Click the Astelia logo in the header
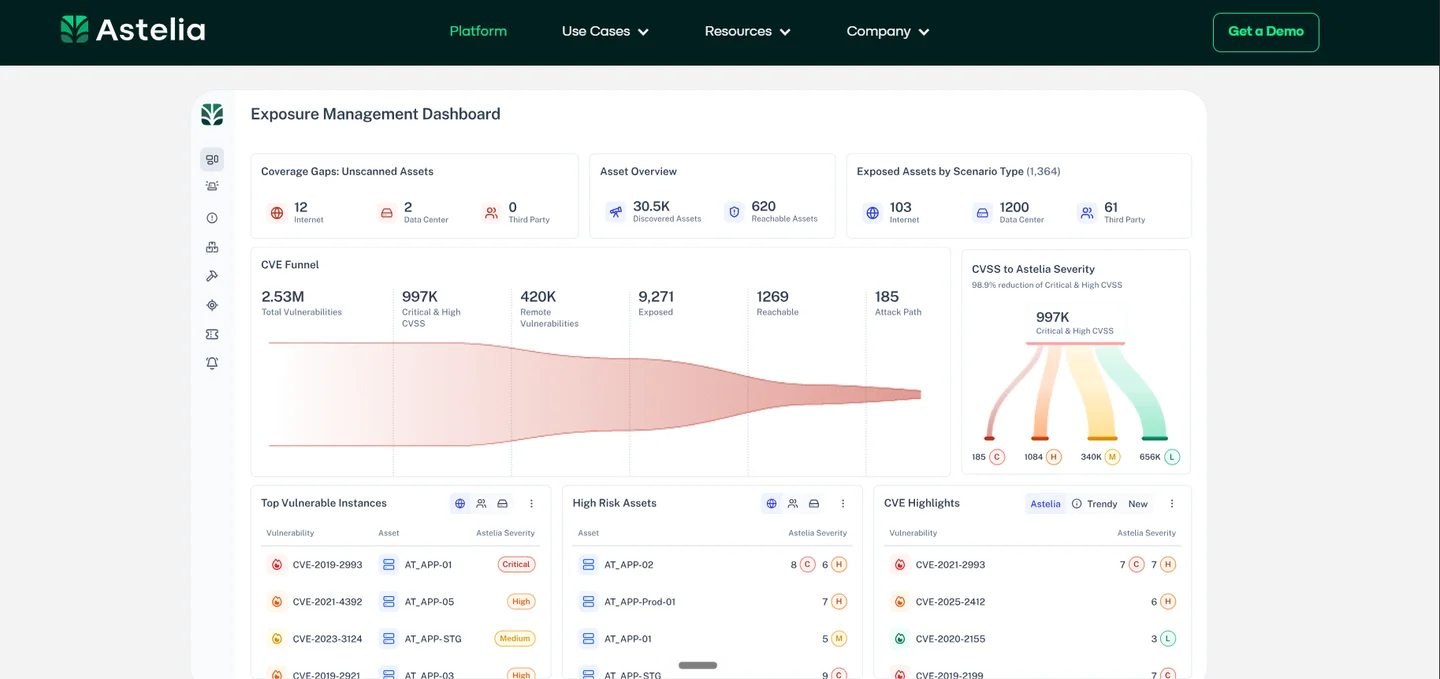The width and height of the screenshot is (1440, 679). coord(133,30)
